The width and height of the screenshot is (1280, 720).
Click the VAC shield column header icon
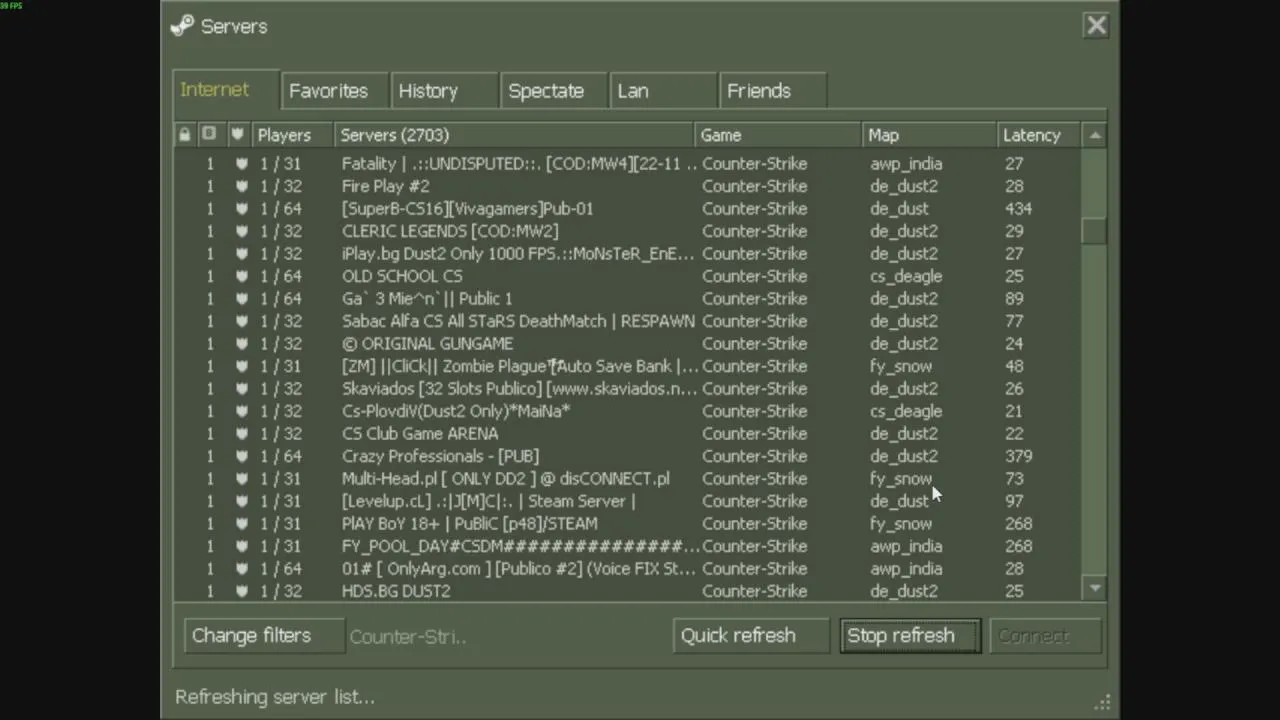click(237, 134)
